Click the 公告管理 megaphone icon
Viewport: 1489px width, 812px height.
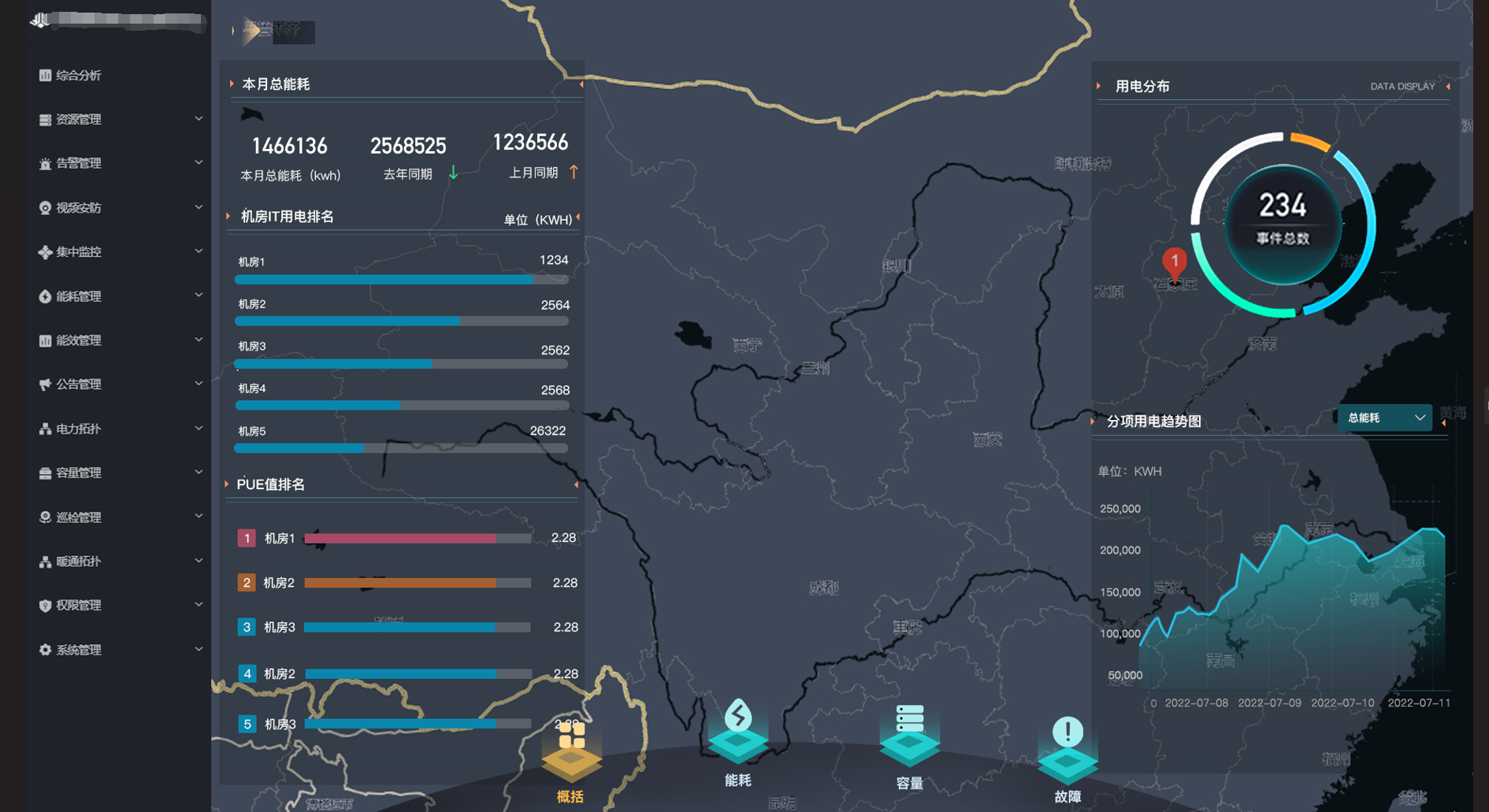pos(45,384)
